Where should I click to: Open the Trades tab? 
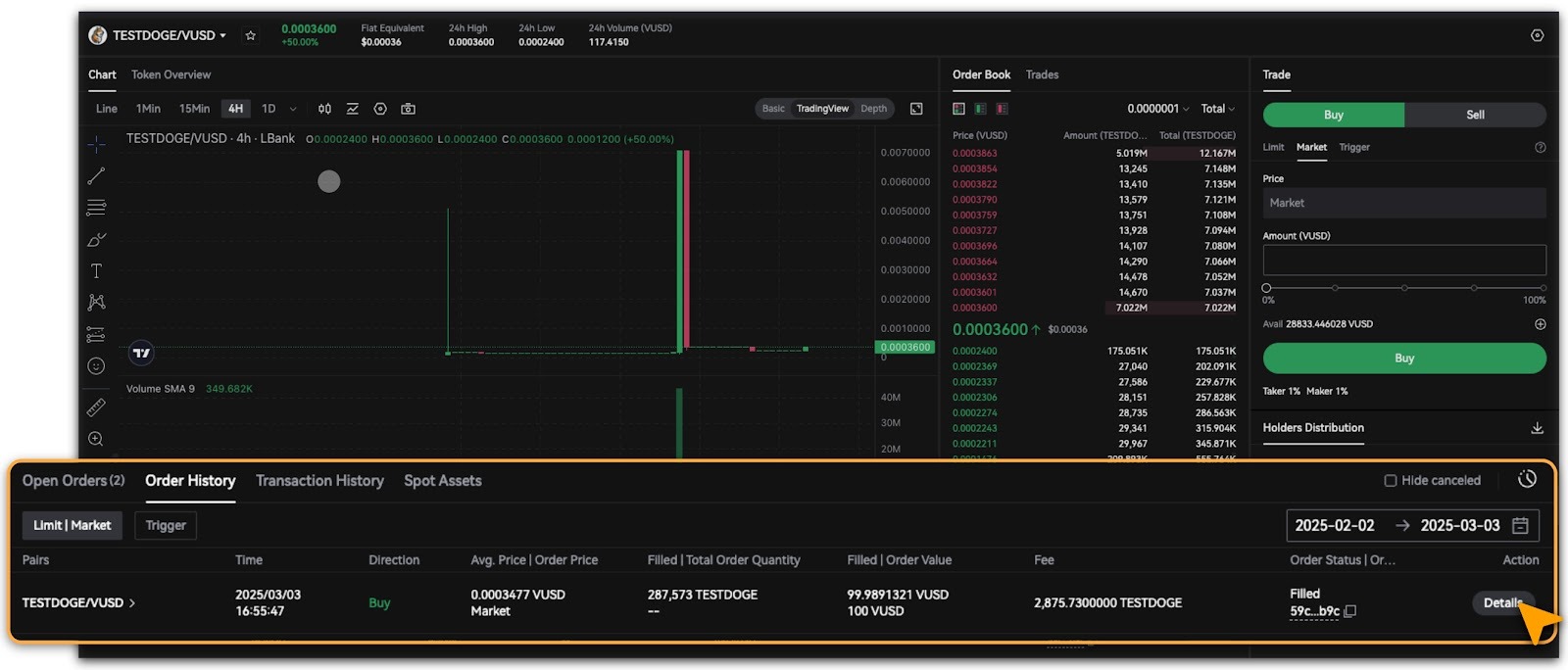coord(1042,74)
